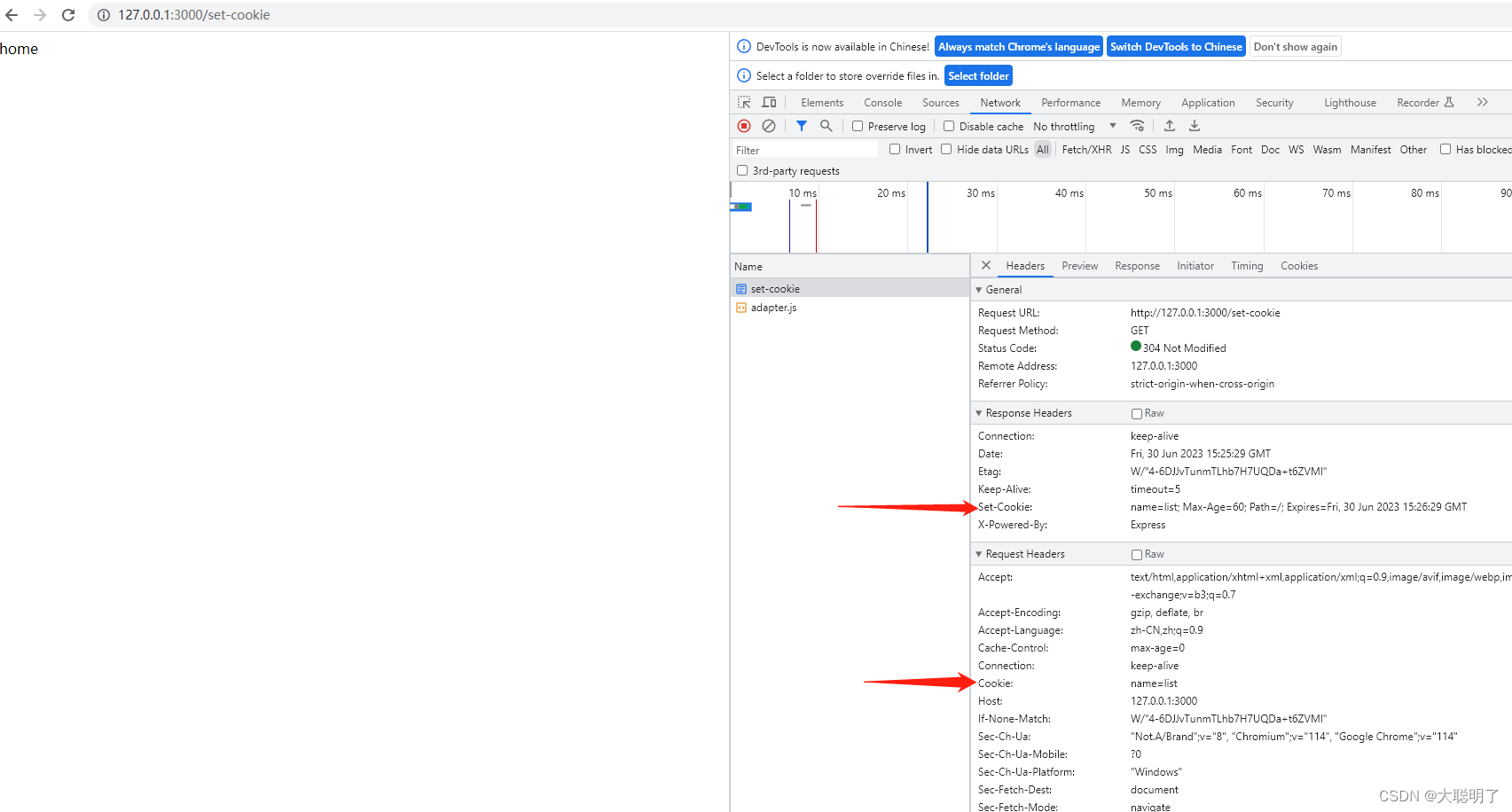Viewport: 1512px width, 812px height.
Task: Filter requests by Doc type
Action: click(x=1270, y=150)
